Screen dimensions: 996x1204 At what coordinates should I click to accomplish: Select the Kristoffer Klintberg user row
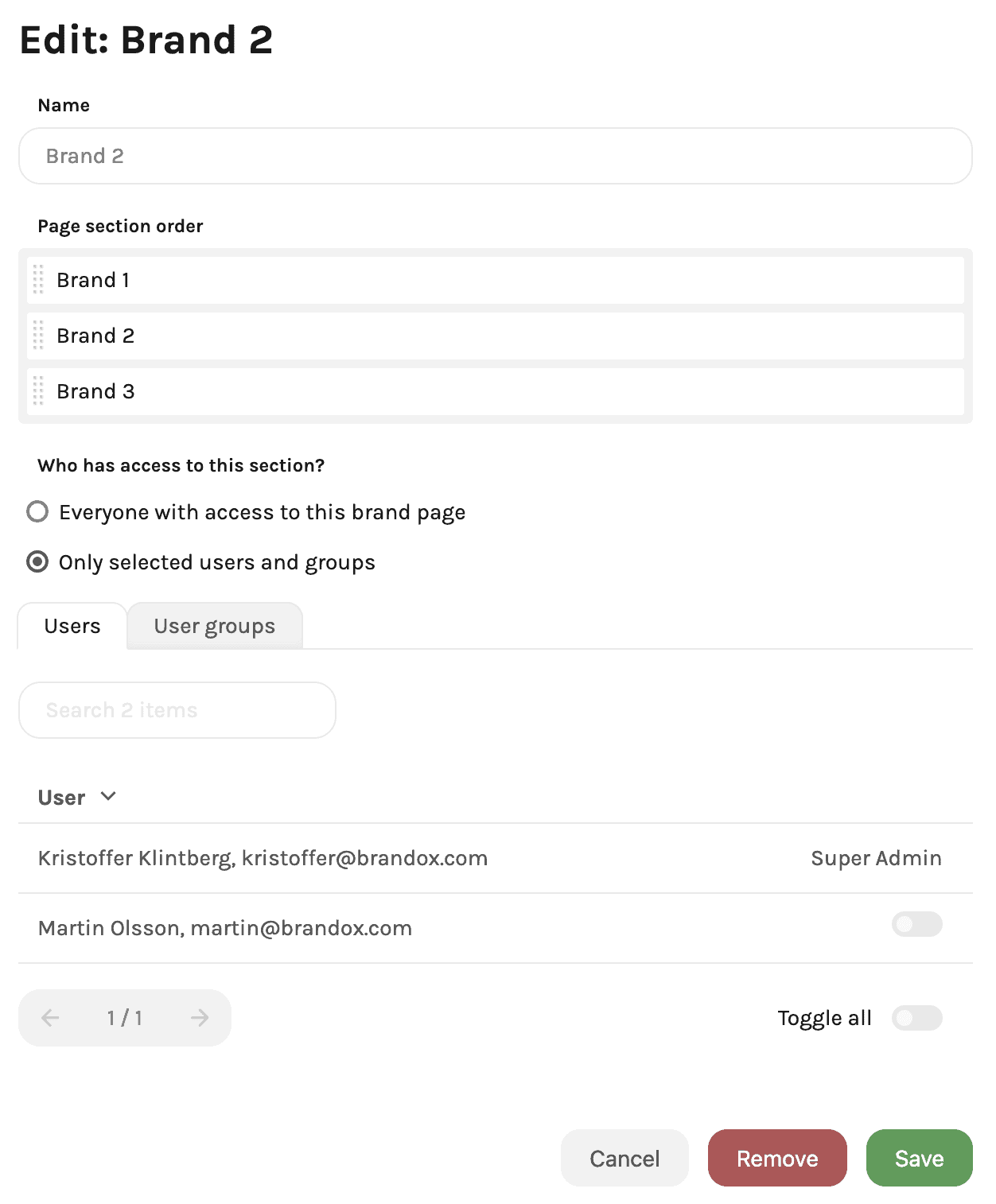coord(496,858)
